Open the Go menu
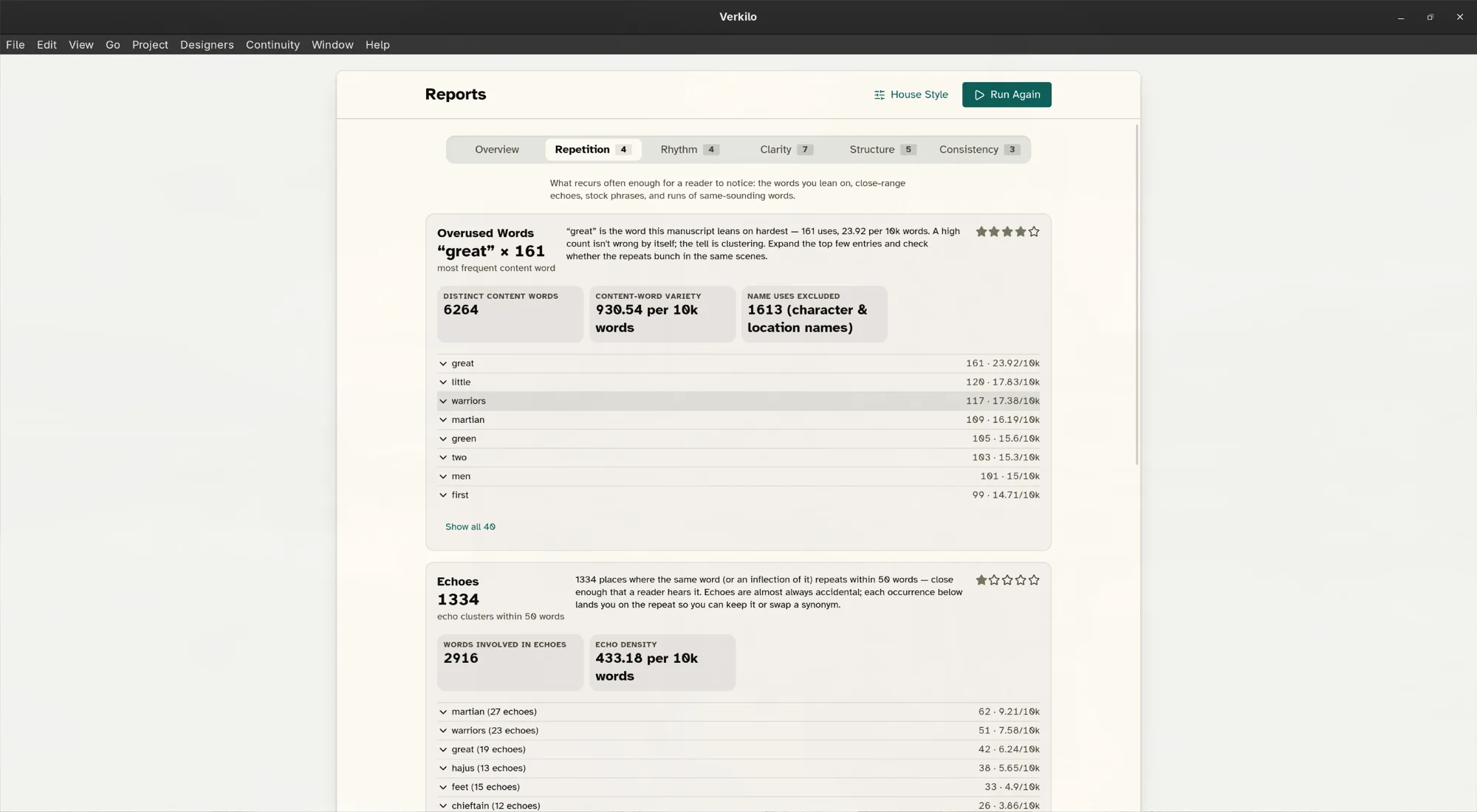1477x812 pixels. click(x=113, y=44)
